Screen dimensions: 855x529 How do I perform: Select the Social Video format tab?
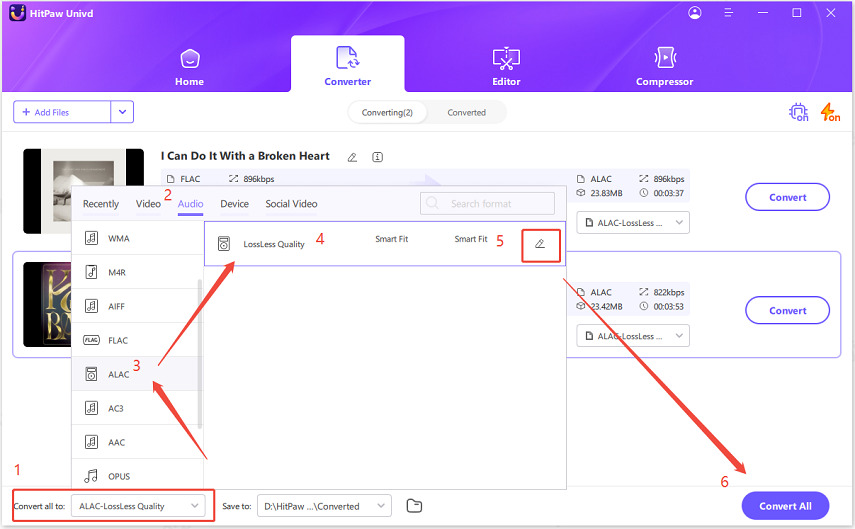[291, 204]
